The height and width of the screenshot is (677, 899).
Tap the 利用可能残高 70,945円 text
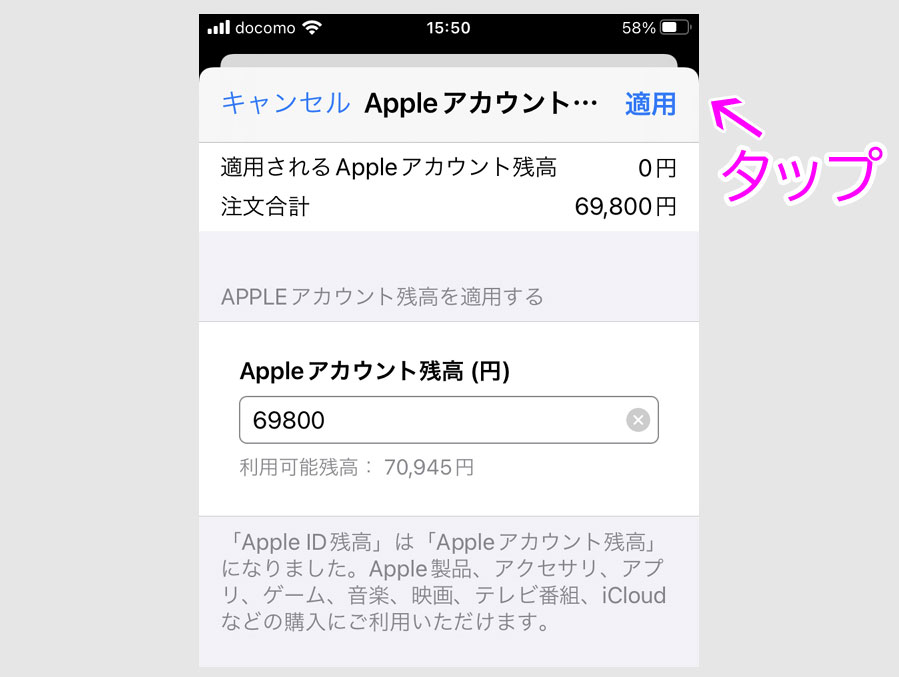(357, 468)
